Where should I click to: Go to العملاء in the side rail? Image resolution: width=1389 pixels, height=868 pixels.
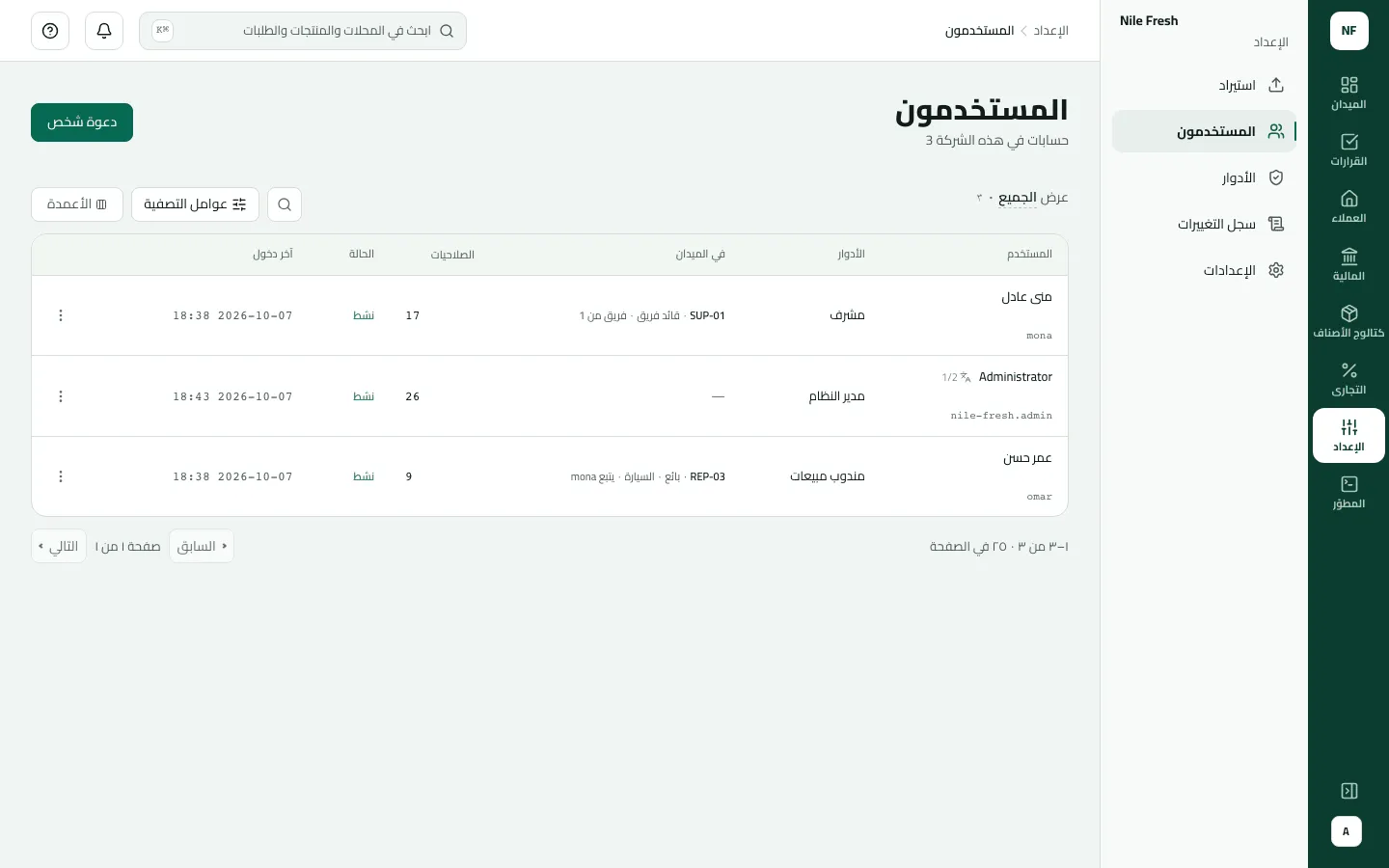[1348, 207]
